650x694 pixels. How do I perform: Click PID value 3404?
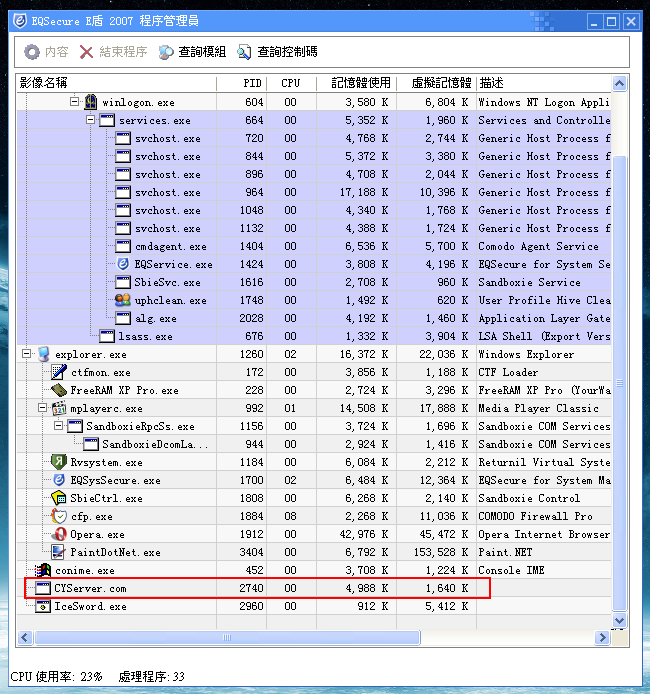[x=251, y=552]
